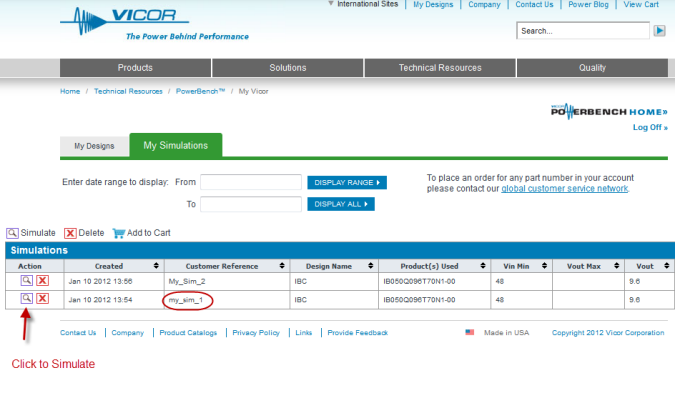Viewport: 675px width, 418px height.
Task: Delete the my_sim_1 simulation via red X
Action: 43,298
